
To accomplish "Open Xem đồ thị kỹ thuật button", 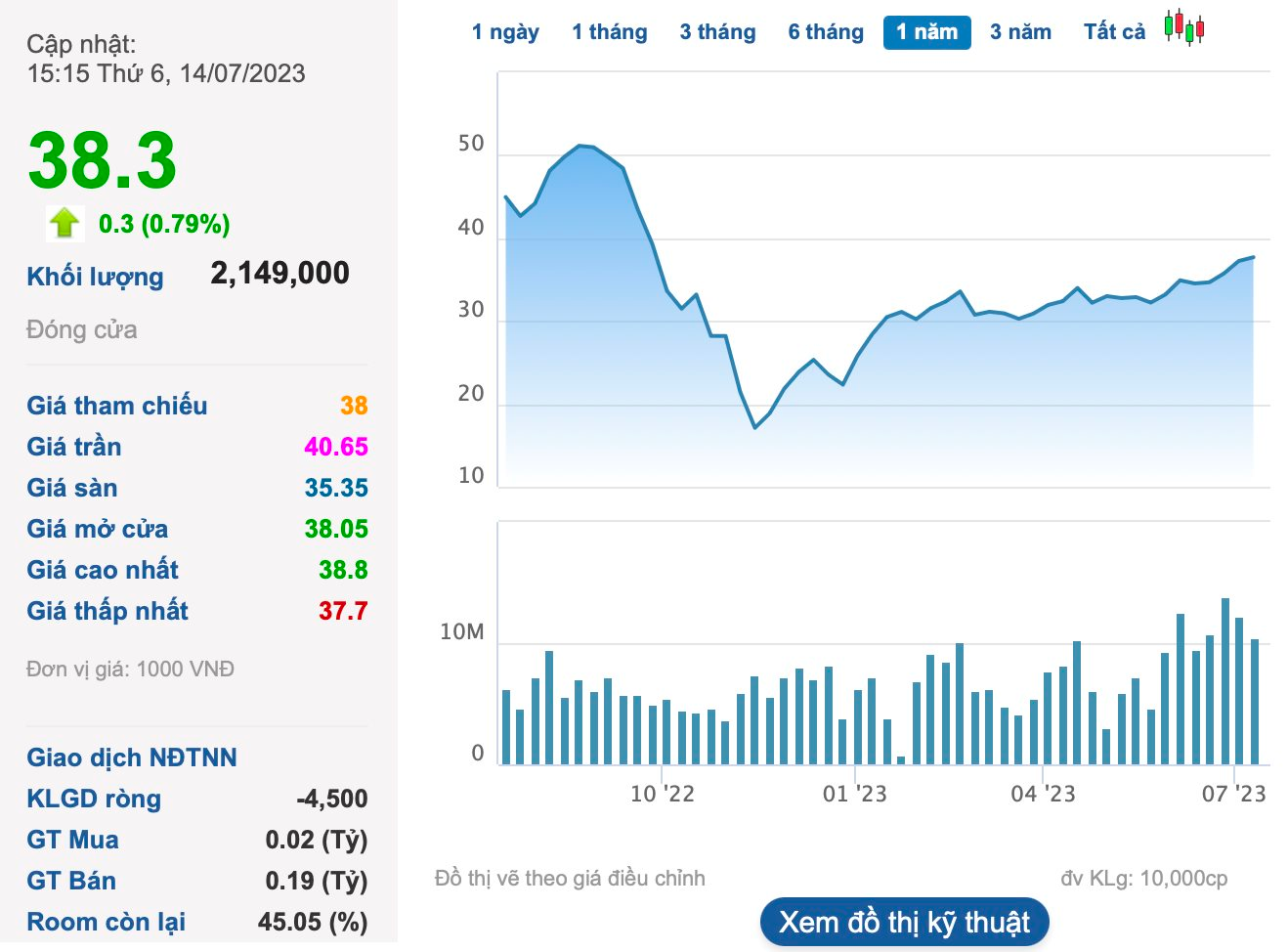I will [x=905, y=922].
